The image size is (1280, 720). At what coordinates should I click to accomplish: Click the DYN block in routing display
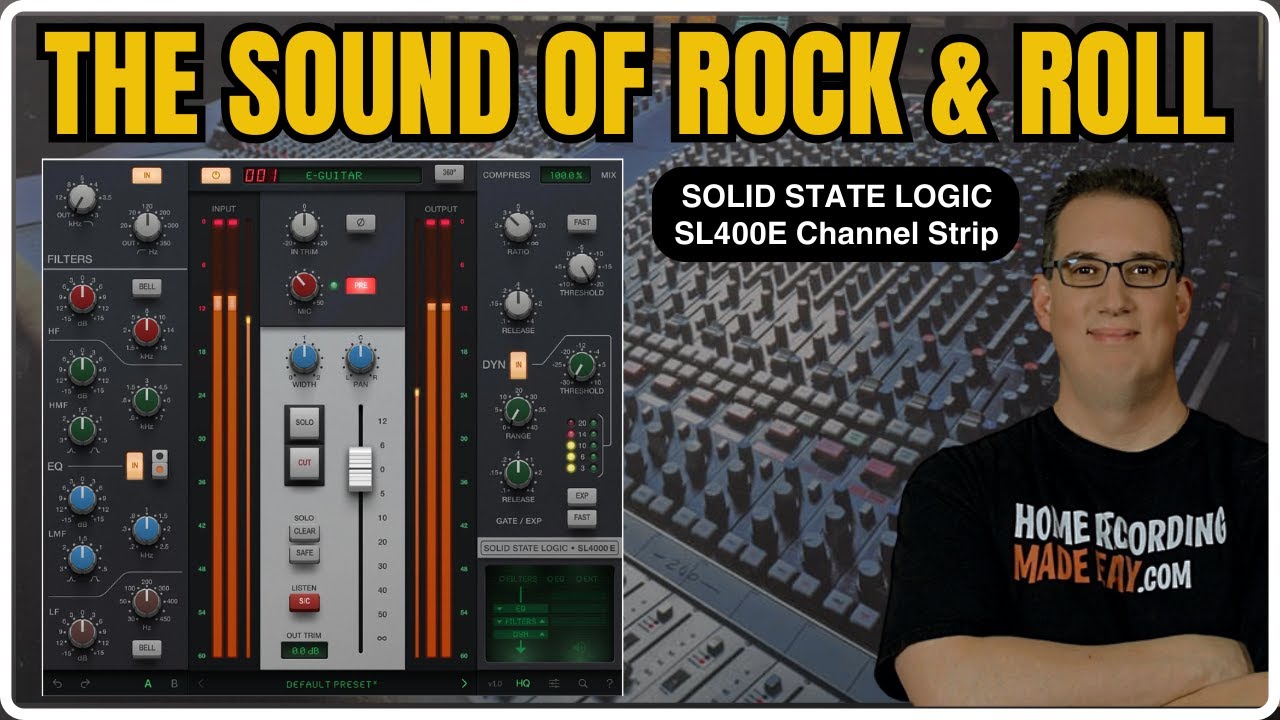pyautogui.click(x=519, y=634)
